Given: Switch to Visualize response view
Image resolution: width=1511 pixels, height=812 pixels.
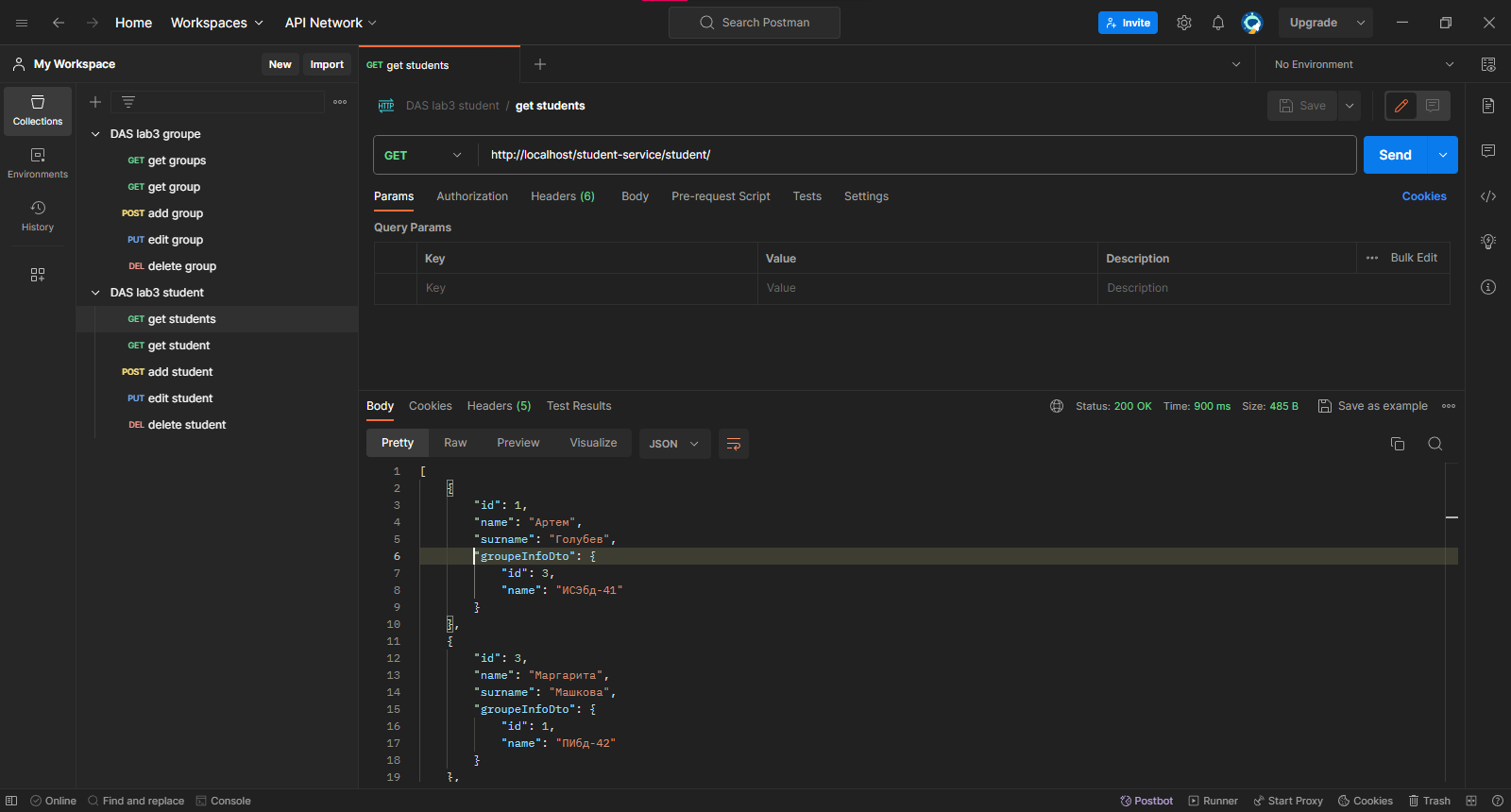Looking at the screenshot, I should click(593, 443).
